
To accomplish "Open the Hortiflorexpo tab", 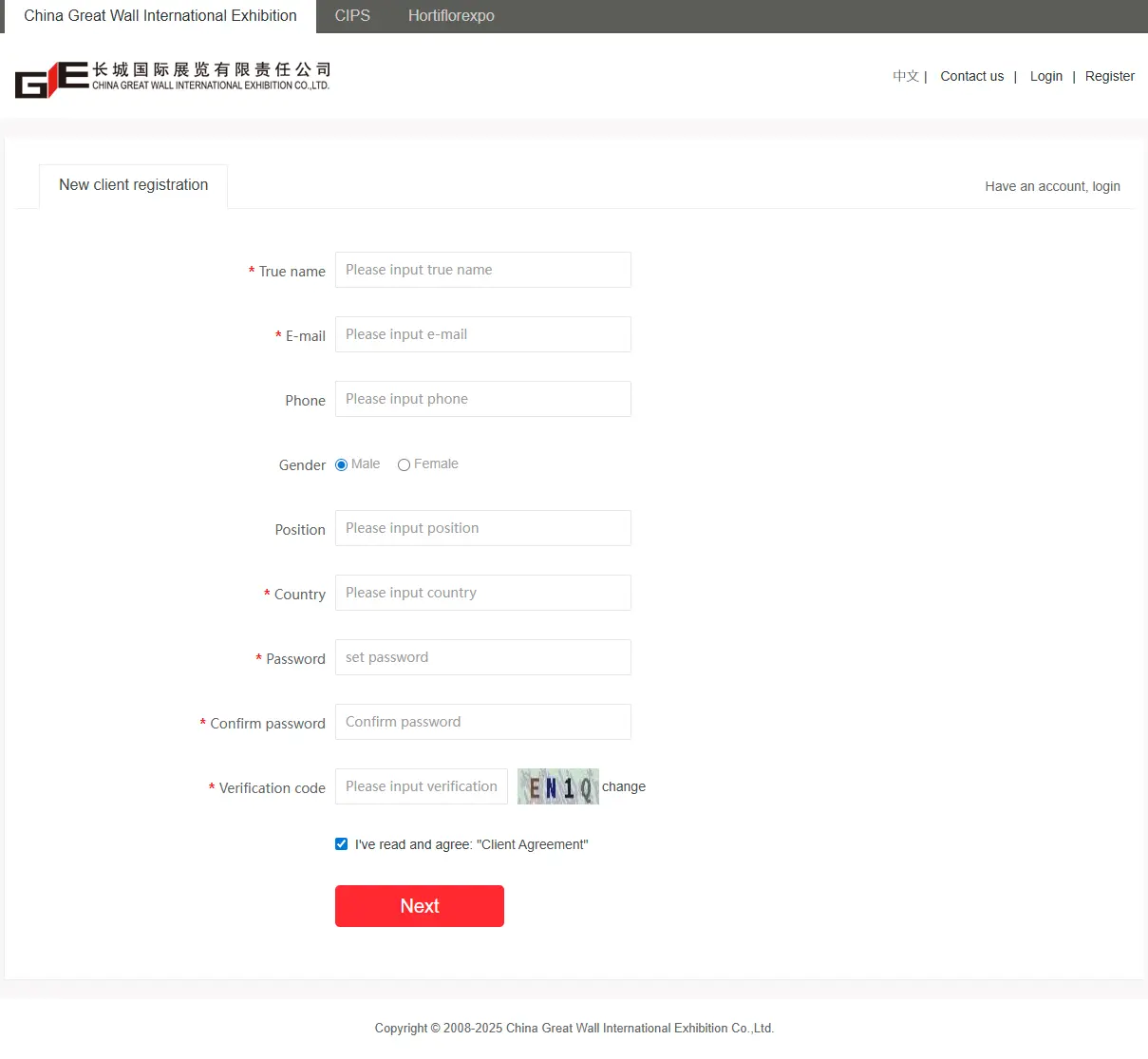I will coord(451,16).
